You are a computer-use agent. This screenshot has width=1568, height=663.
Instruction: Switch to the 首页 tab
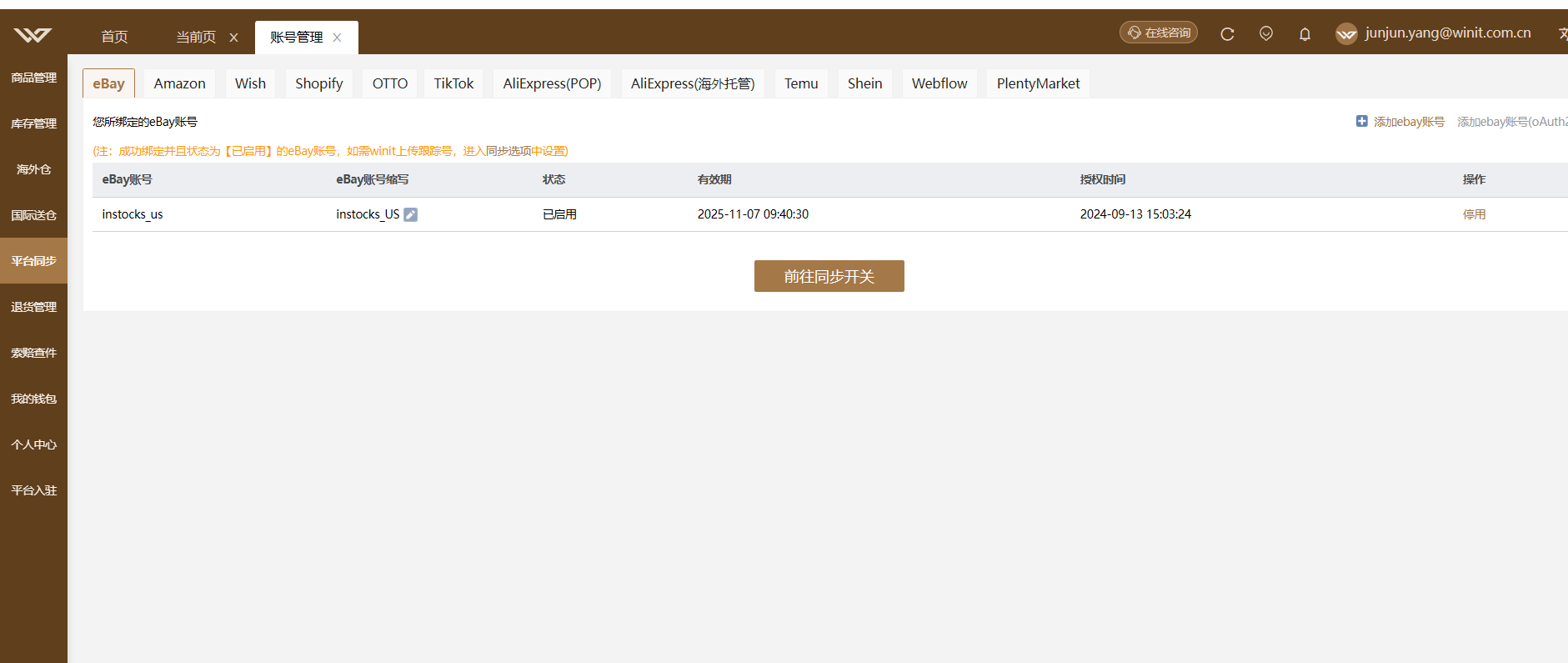tap(114, 37)
